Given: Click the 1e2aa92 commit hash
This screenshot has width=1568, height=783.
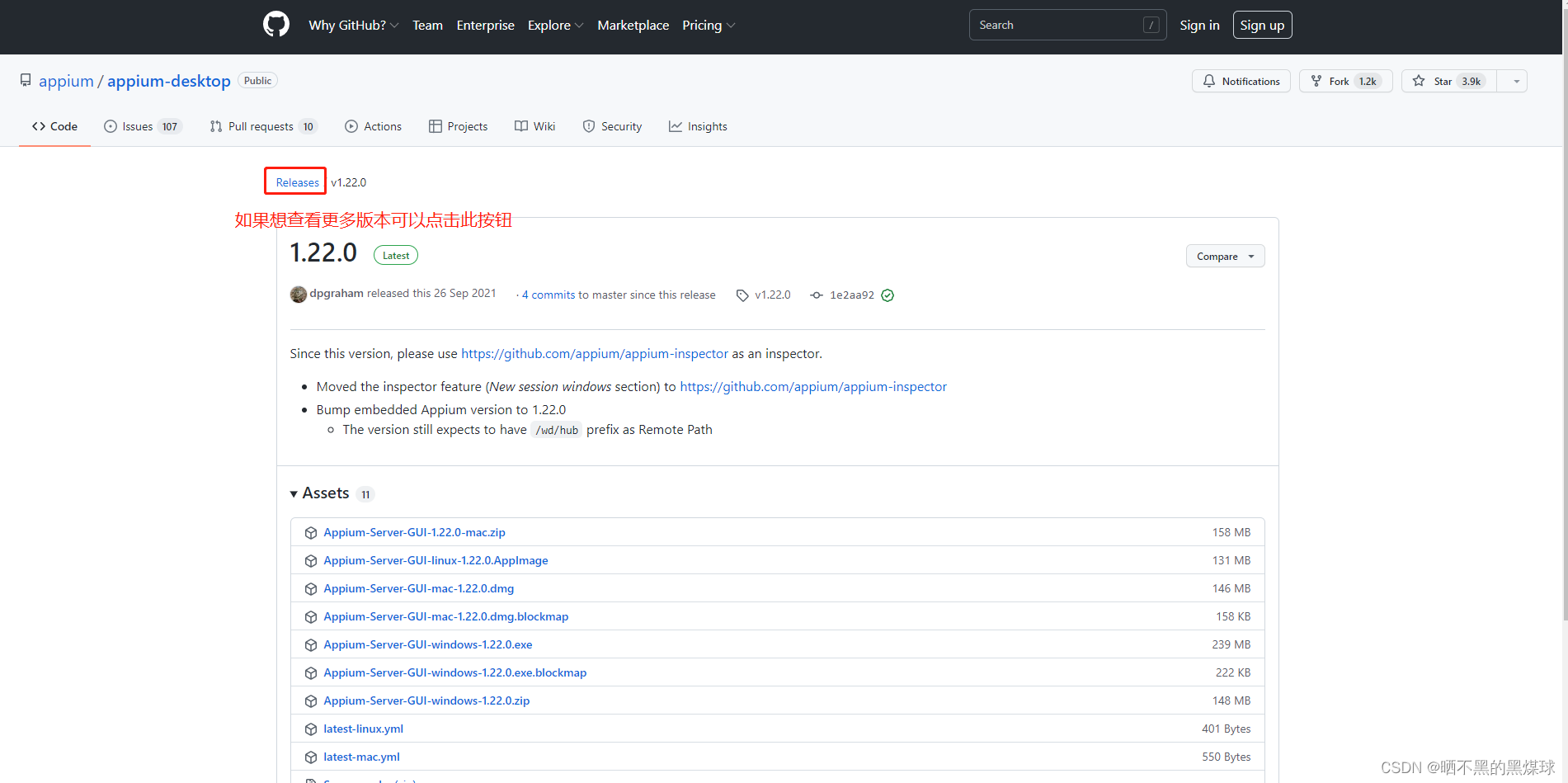Looking at the screenshot, I should point(852,295).
